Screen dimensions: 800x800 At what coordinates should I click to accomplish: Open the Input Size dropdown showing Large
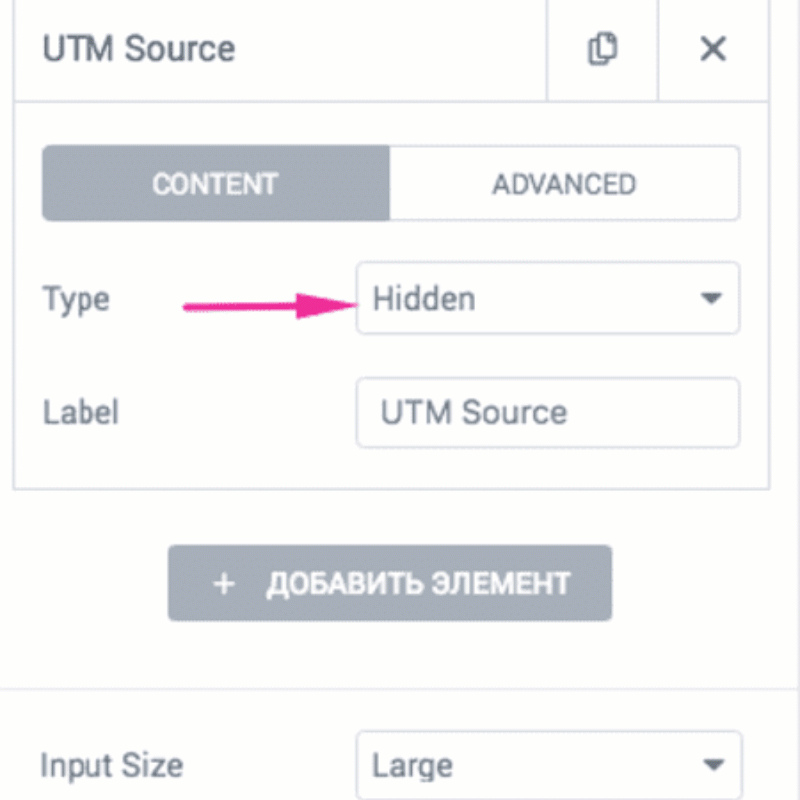[549, 764]
